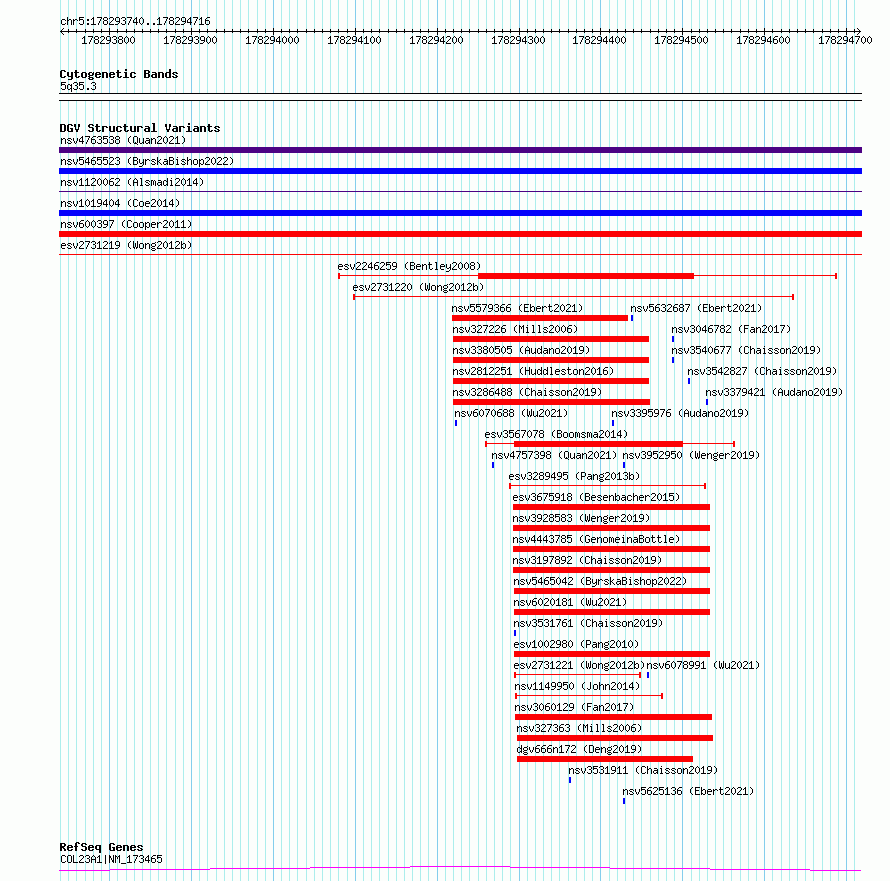
Task: Click dgv666n172 (Deng2019) label
Action: 579,749
